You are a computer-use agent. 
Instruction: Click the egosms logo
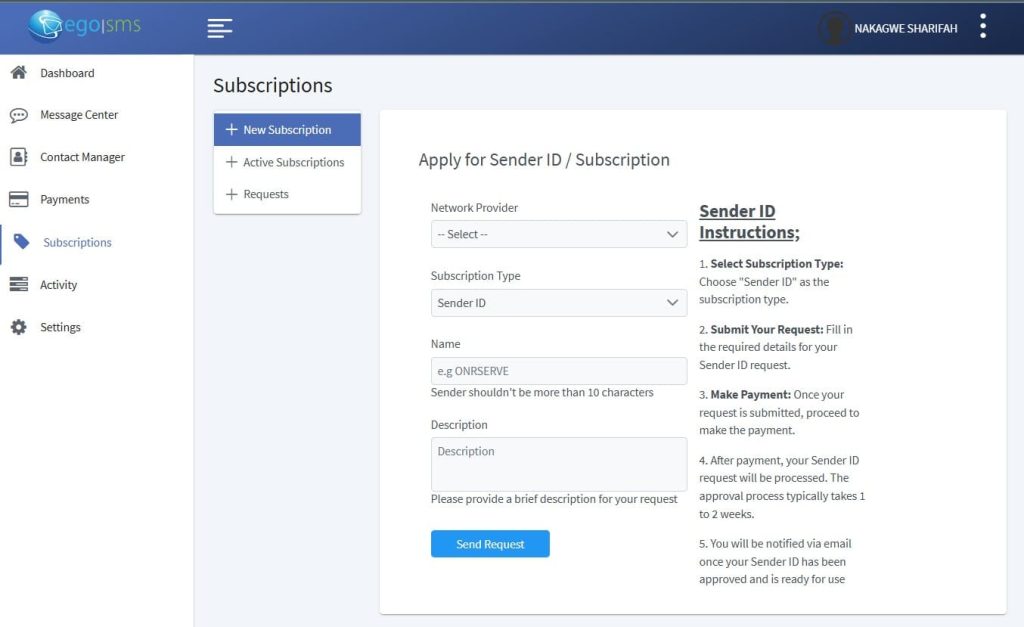(x=85, y=26)
